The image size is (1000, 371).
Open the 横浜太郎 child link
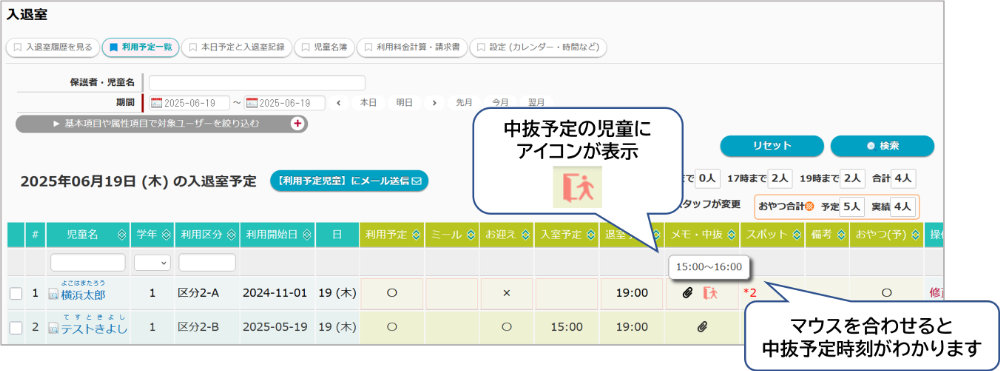[83, 295]
